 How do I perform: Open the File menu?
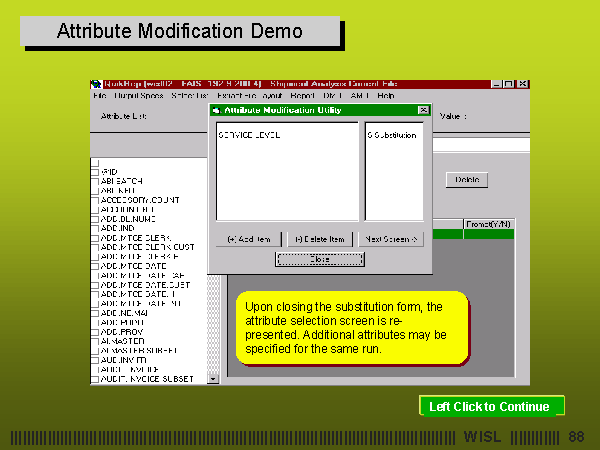click(x=99, y=96)
